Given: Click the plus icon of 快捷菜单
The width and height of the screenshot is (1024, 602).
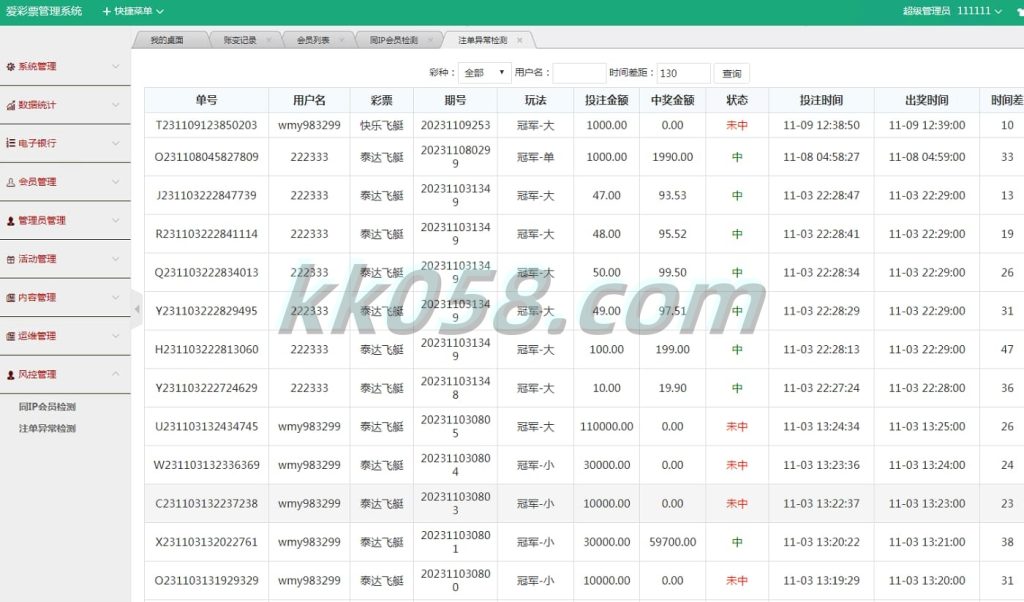Looking at the screenshot, I should [106, 11].
